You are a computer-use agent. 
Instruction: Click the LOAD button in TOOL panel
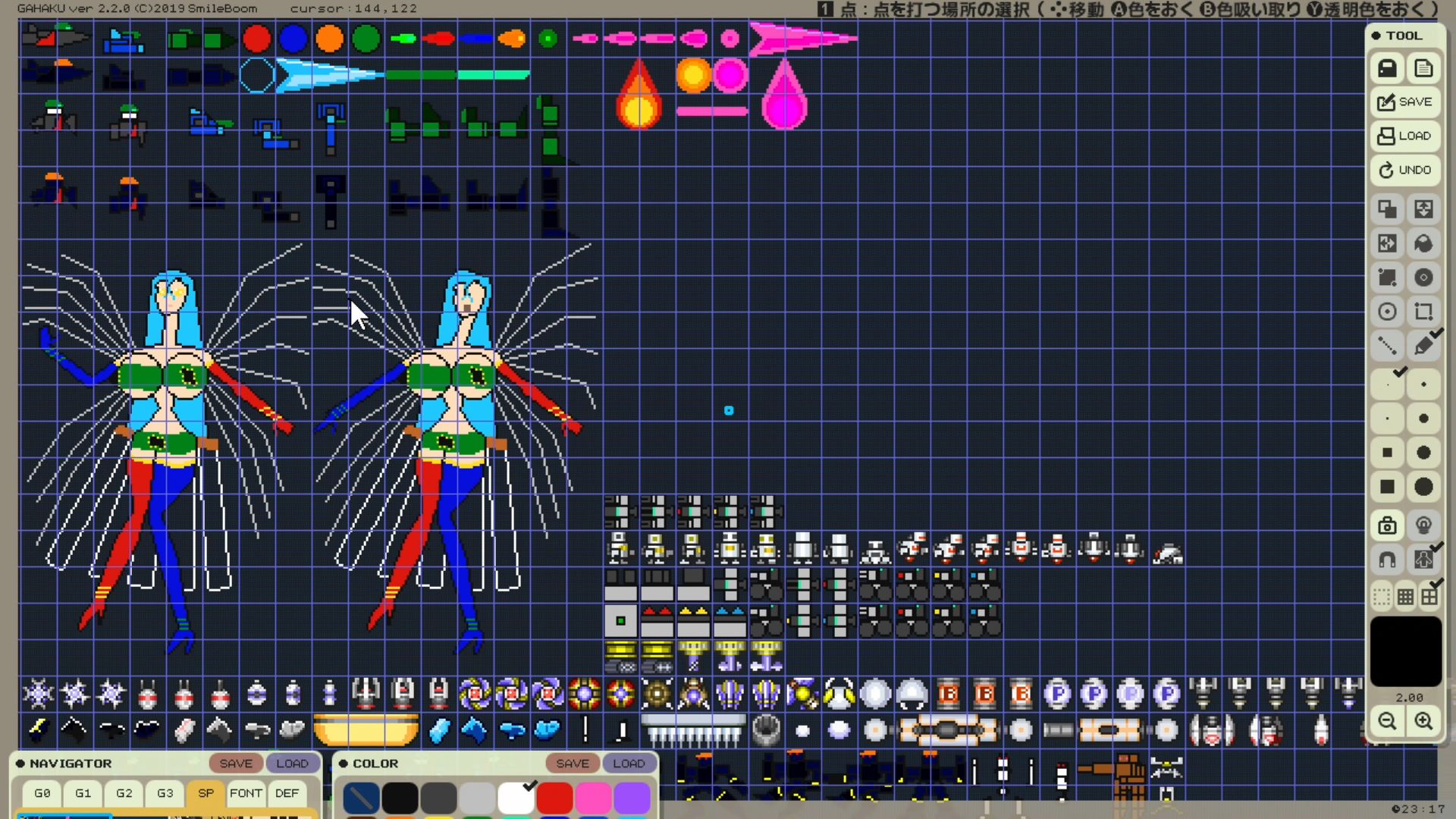point(1405,136)
